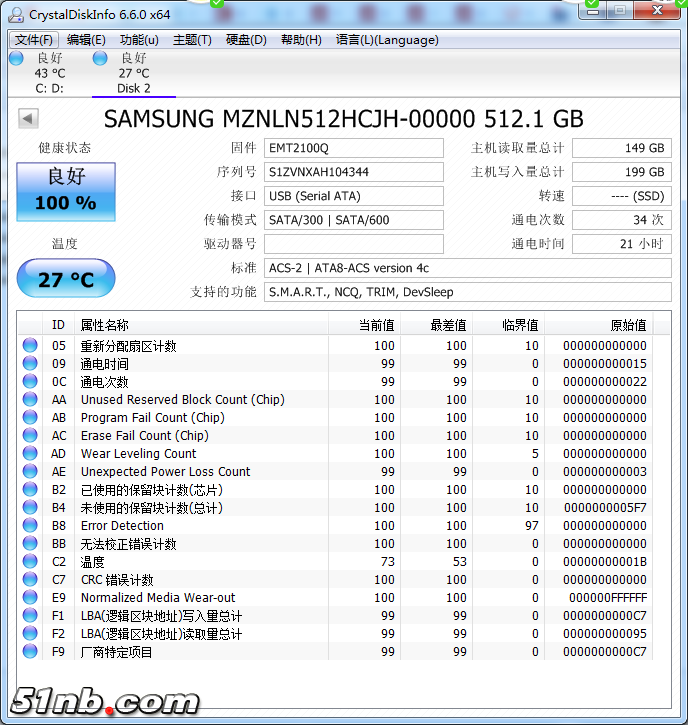688x725 pixels.
Task: Click the status icon beside Error Detection
Action: (x=30, y=526)
